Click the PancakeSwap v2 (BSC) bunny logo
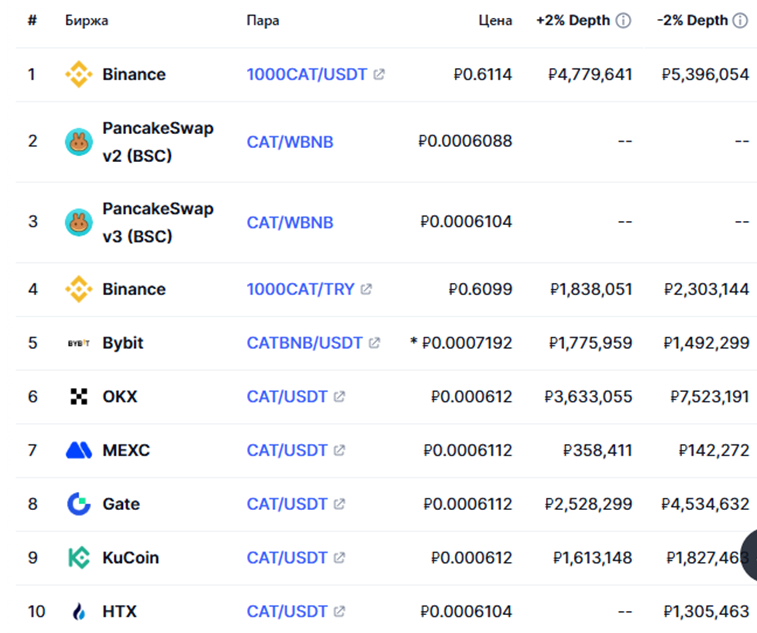Viewport: 757px width, 633px height. (79, 142)
